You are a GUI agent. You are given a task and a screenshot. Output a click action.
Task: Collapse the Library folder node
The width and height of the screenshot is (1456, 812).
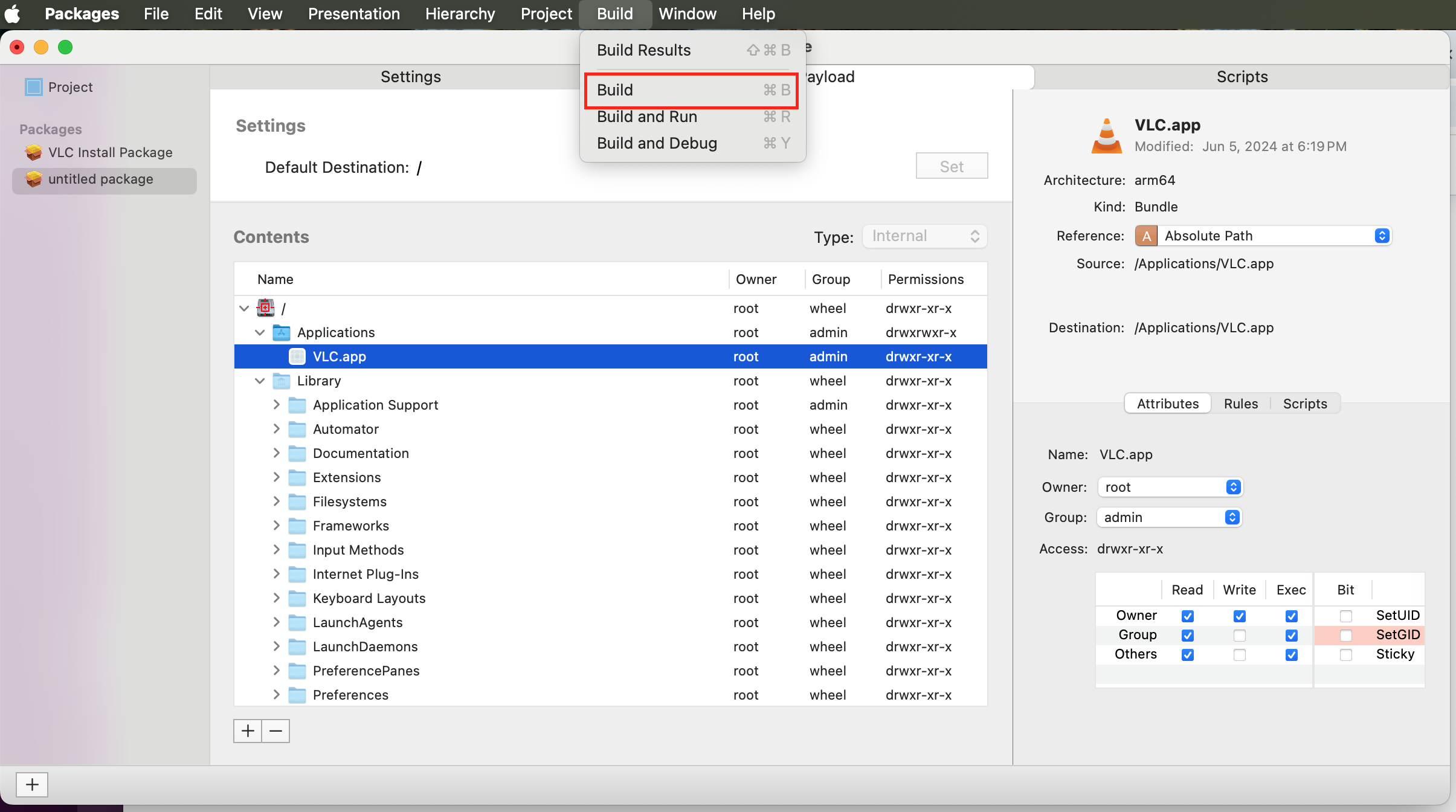coord(260,381)
